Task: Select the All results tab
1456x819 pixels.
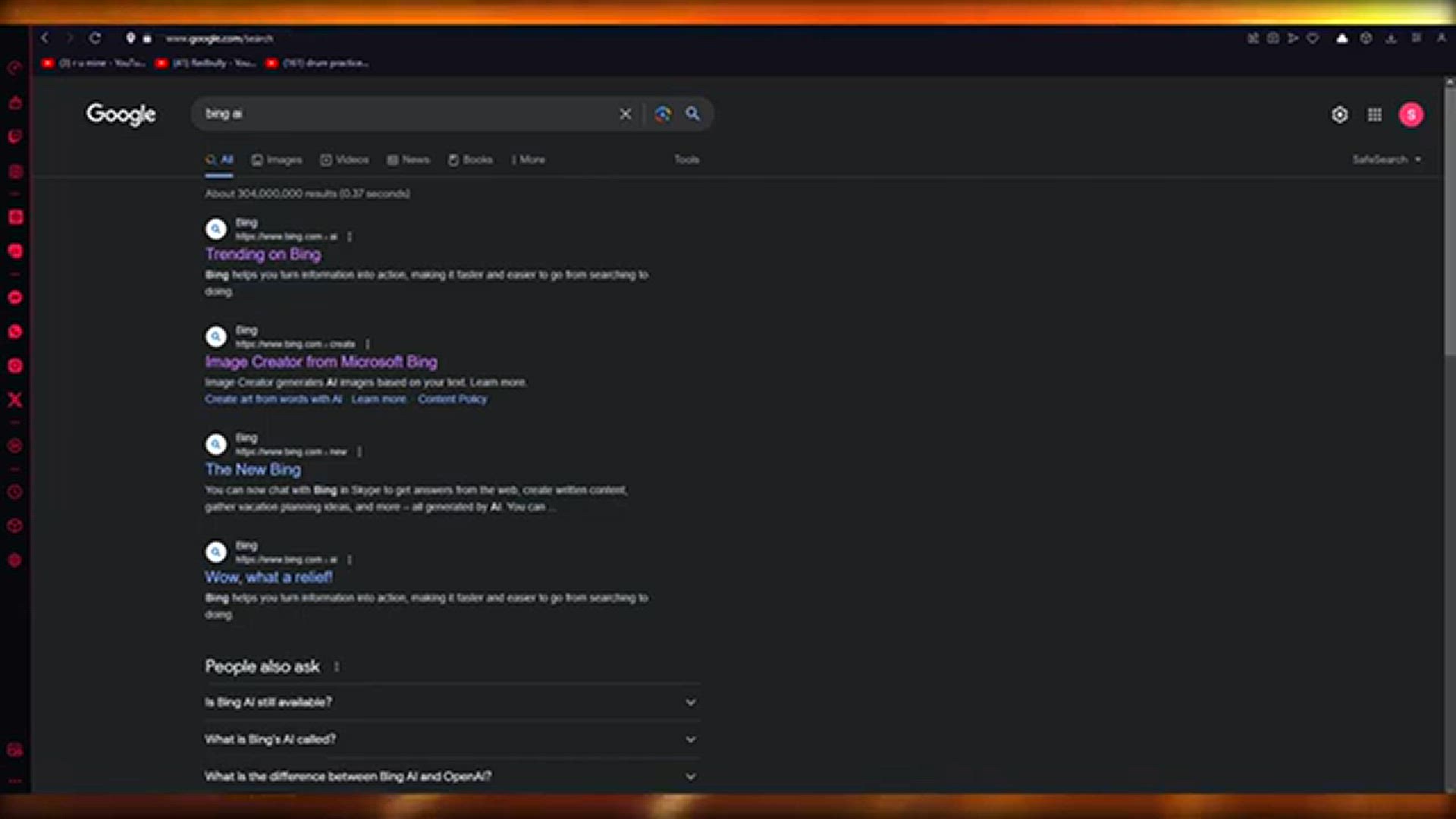Action: click(219, 160)
